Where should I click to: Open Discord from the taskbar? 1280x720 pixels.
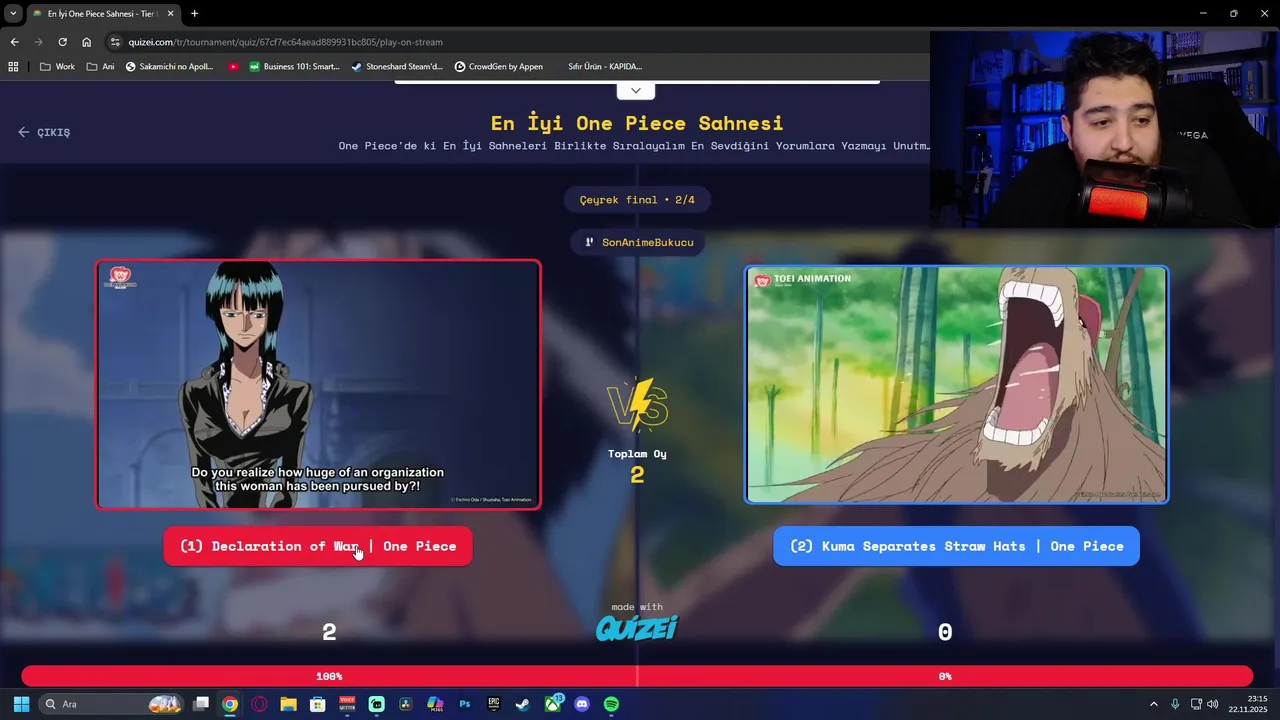point(582,704)
